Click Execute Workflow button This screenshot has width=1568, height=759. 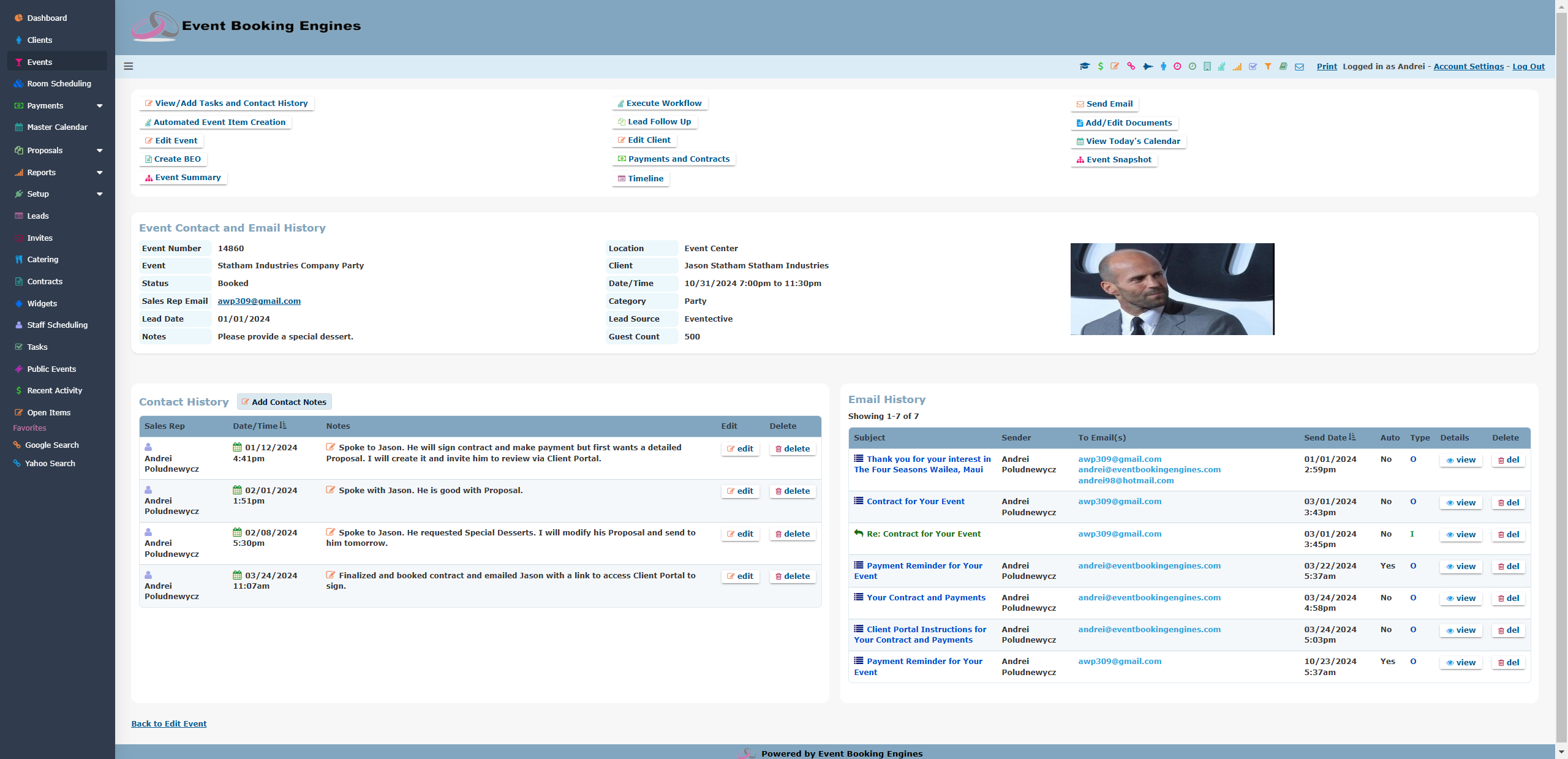(x=660, y=103)
